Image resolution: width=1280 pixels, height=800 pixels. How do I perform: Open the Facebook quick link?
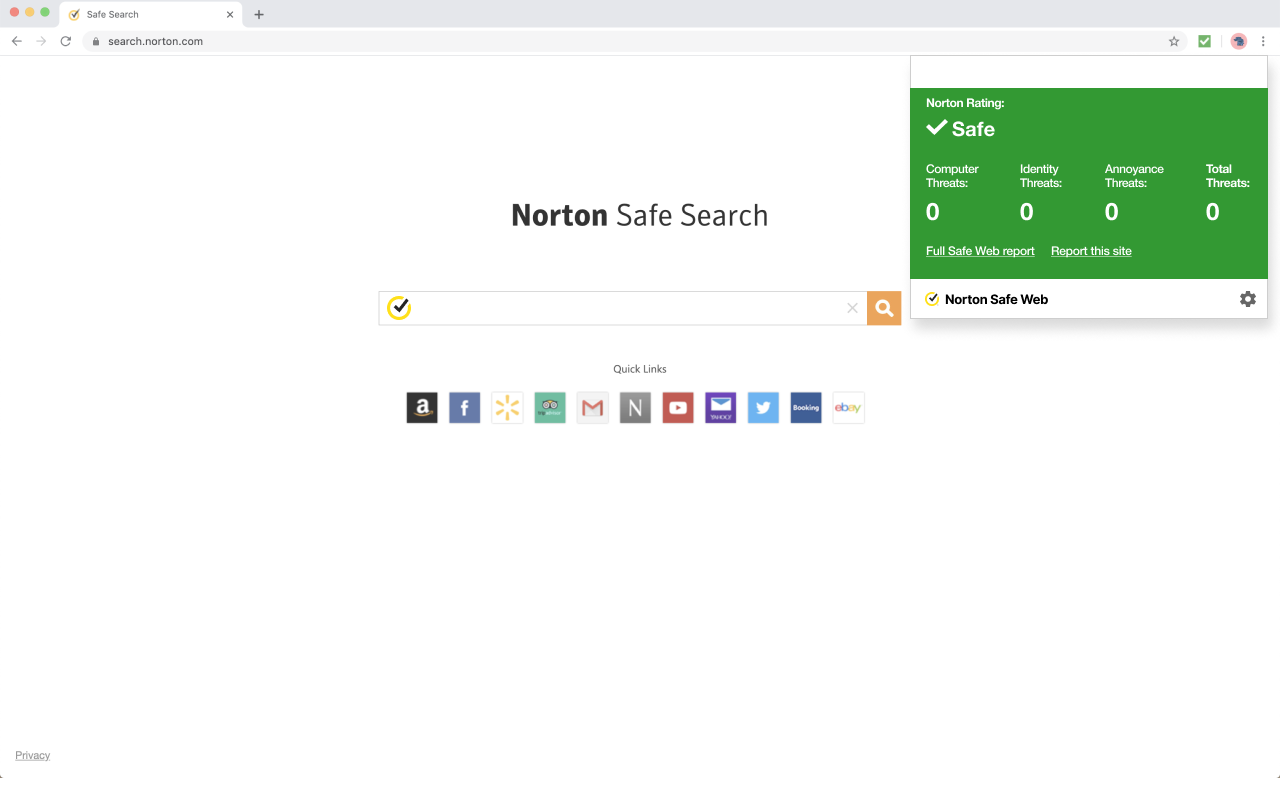coord(464,407)
